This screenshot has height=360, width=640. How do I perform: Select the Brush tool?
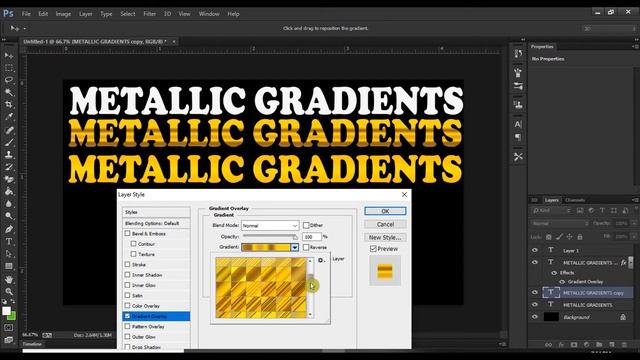[9, 142]
